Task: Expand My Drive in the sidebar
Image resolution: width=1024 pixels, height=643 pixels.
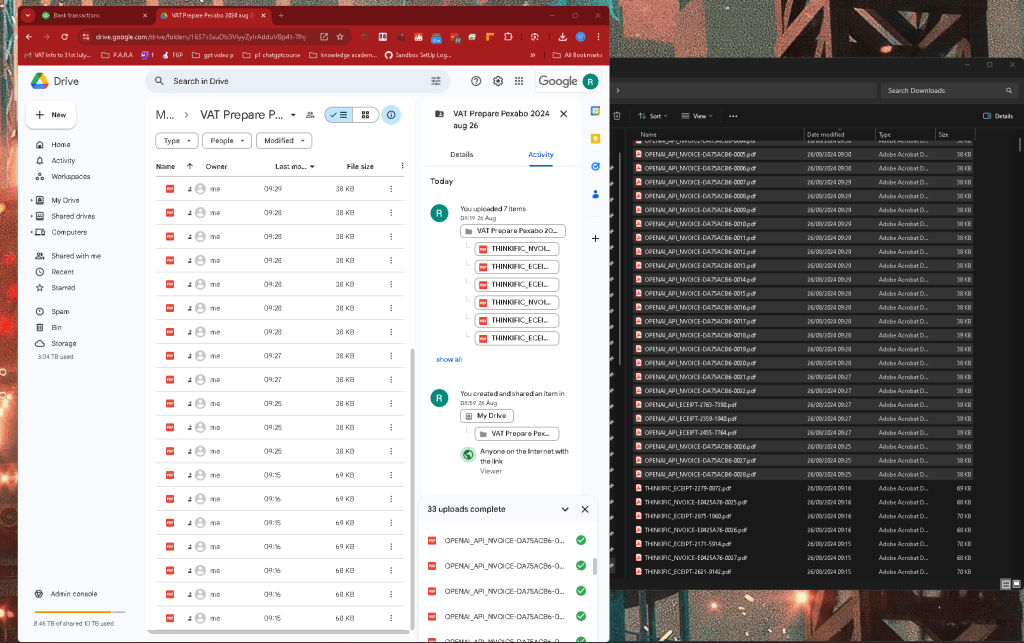Action: (31, 200)
